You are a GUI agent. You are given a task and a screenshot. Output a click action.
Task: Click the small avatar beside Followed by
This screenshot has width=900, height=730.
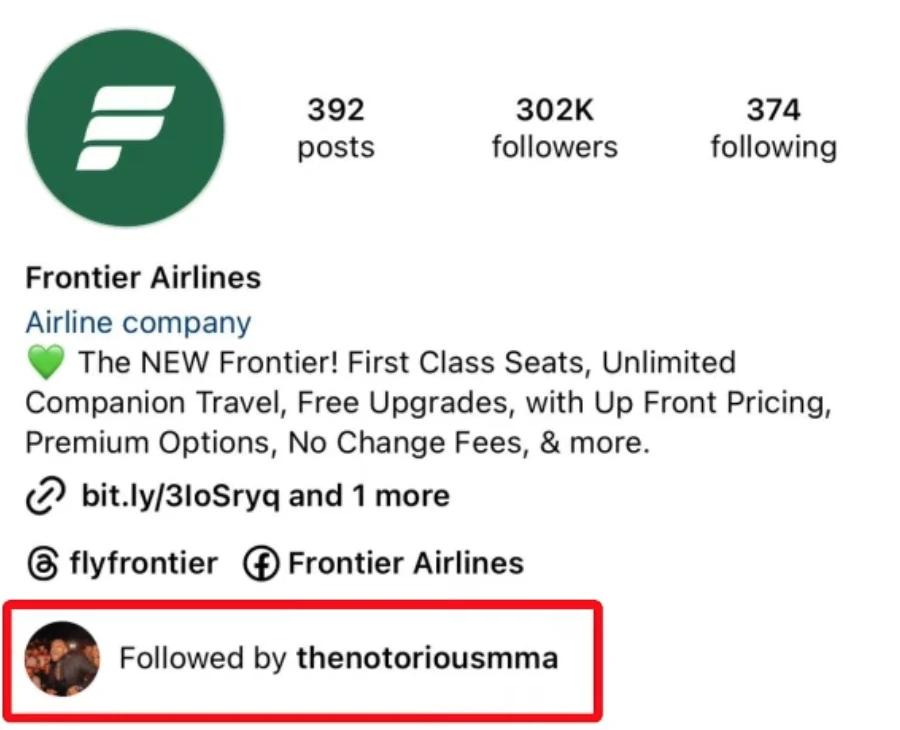62,659
